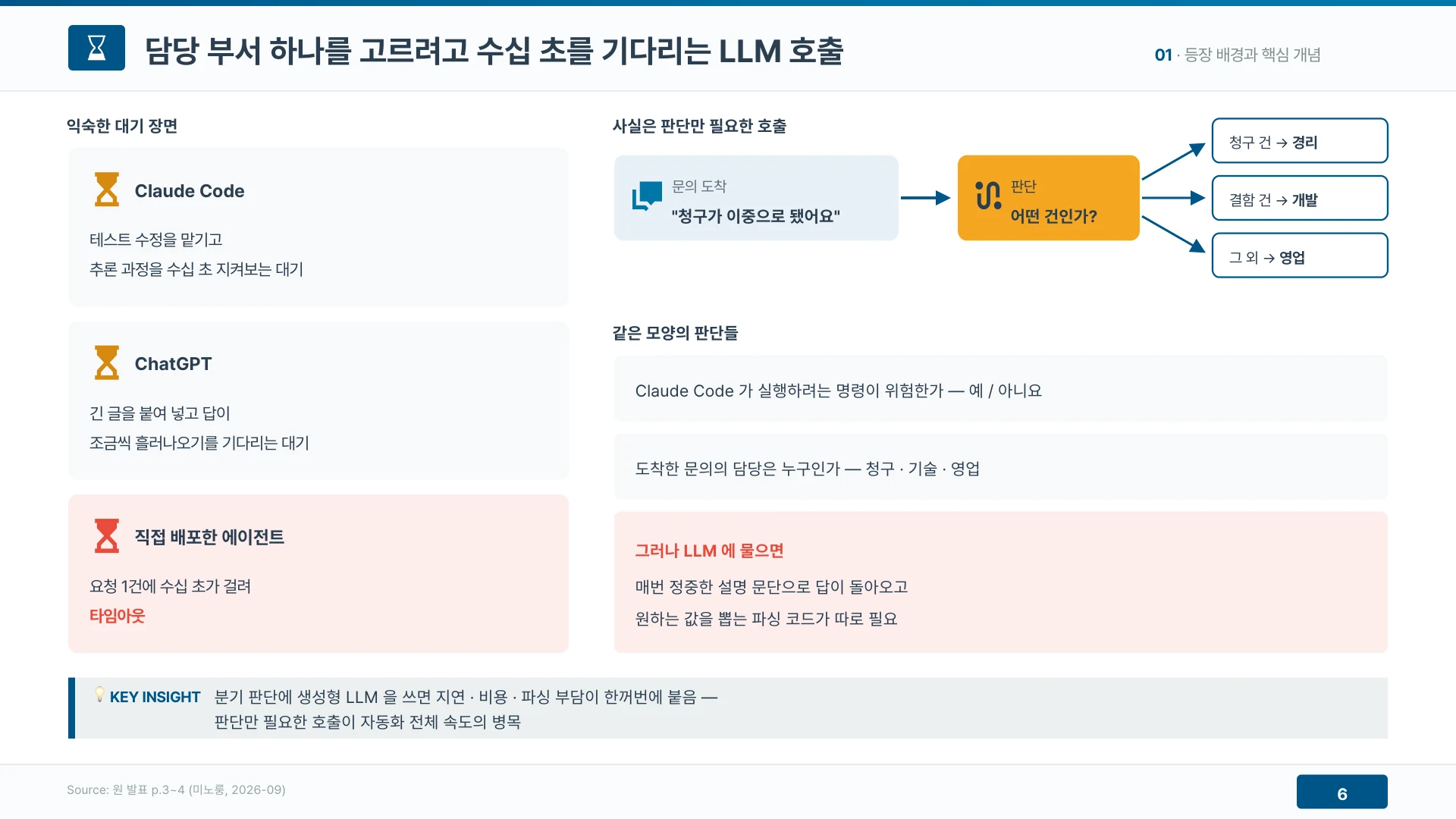Click the row 도착한 문의의 담당은 누구인가
This screenshot has width=1456, height=819.
coord(1001,467)
